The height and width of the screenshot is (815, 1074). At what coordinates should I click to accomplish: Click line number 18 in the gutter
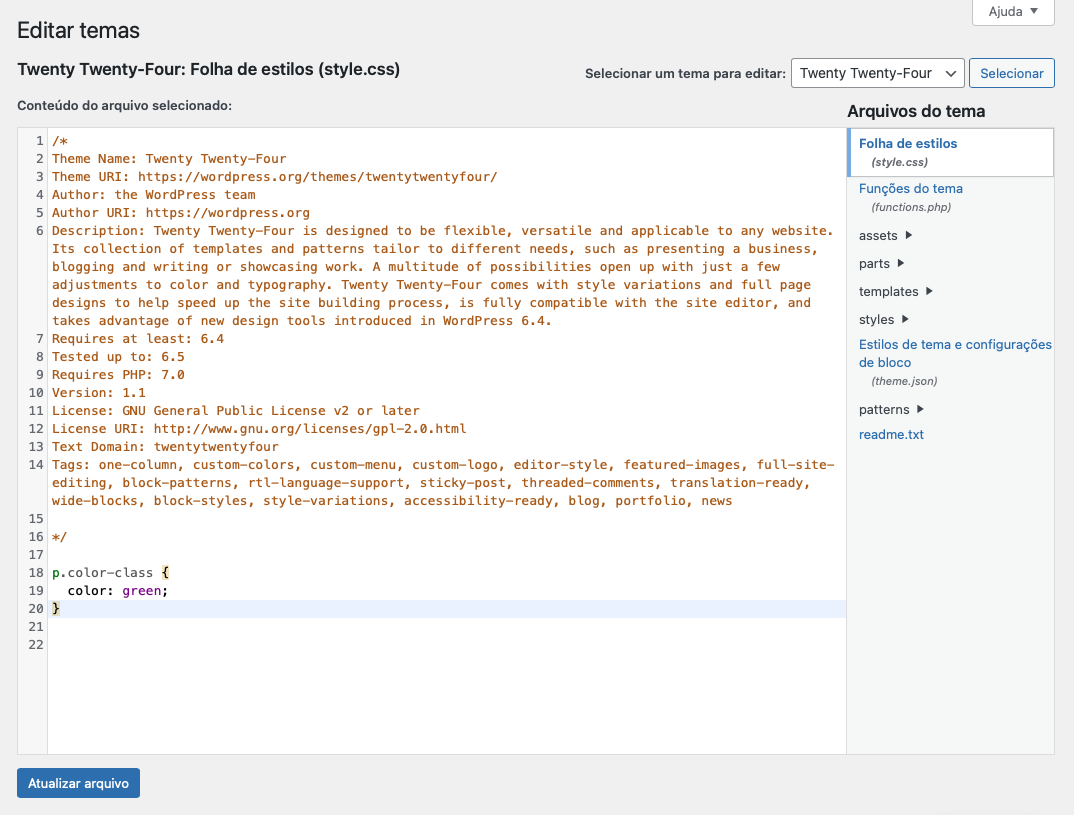(x=35, y=572)
